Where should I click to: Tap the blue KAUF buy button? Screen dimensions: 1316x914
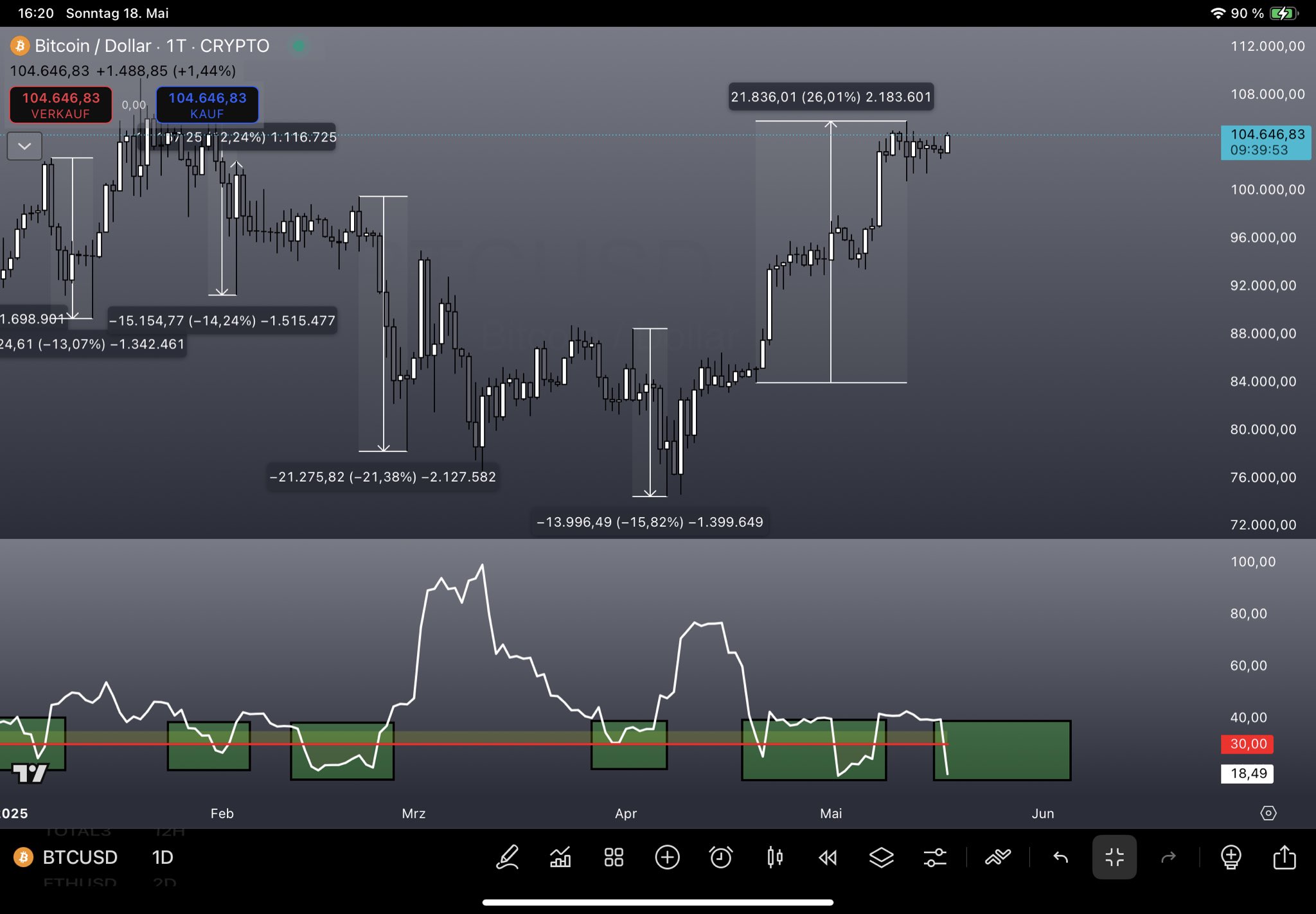click(x=207, y=105)
